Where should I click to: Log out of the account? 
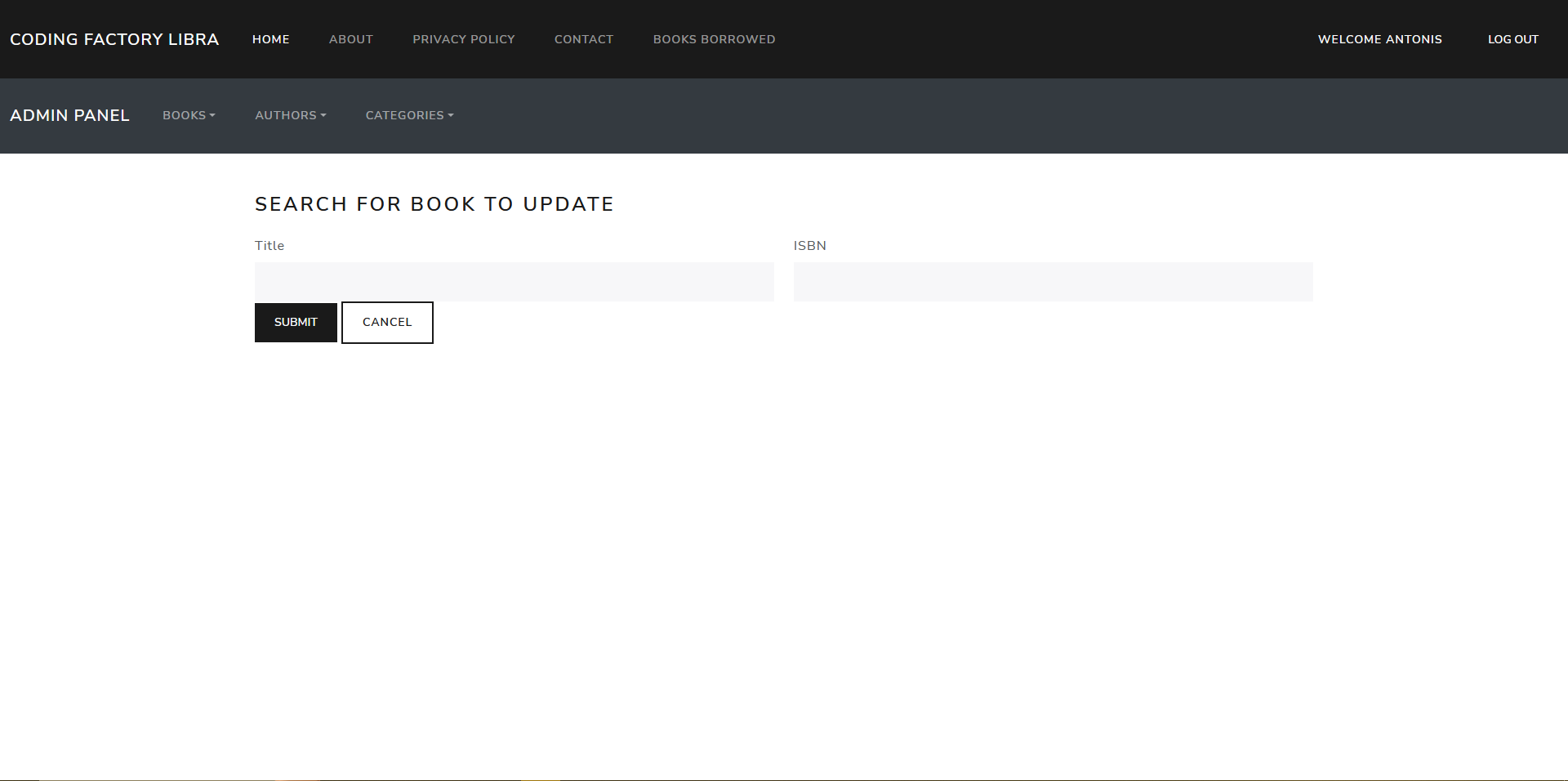[x=1512, y=39]
